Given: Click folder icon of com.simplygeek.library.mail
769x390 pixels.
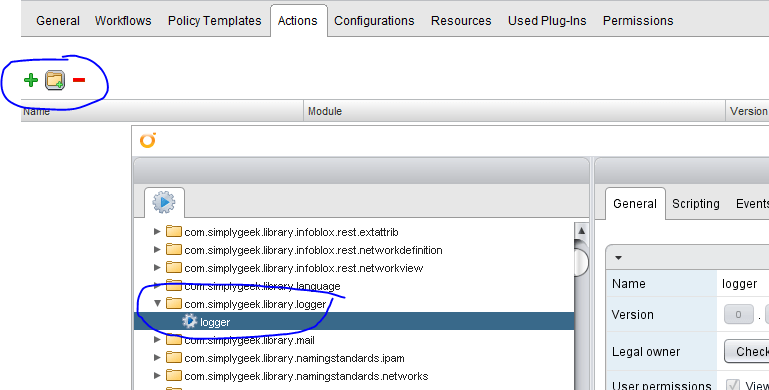Looking at the screenshot, I should click(x=174, y=339).
